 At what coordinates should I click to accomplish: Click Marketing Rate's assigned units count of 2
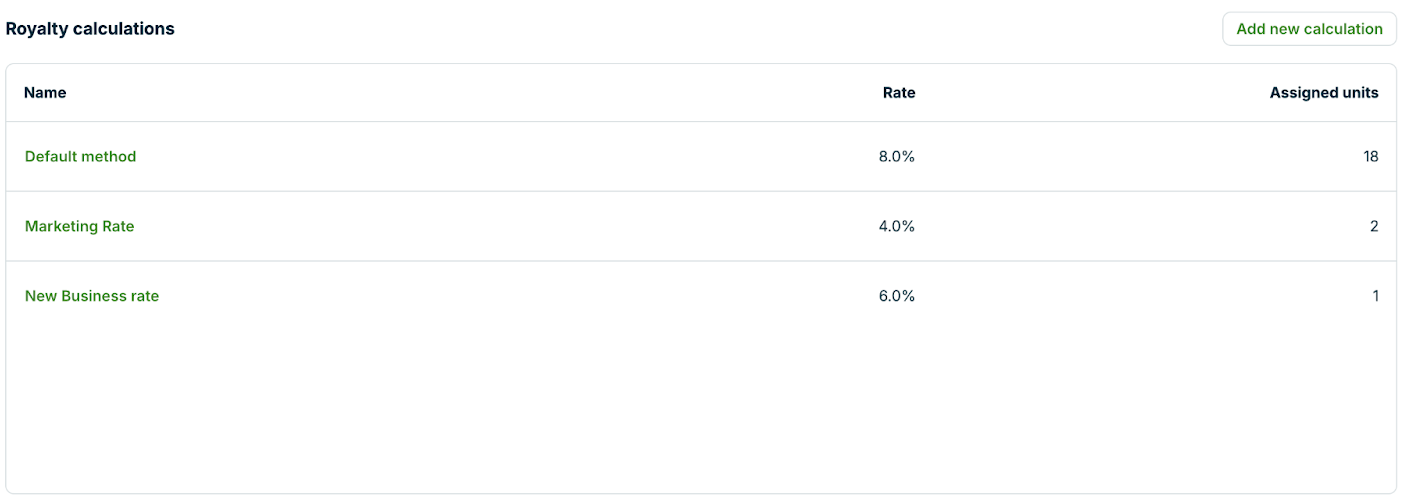[1374, 226]
